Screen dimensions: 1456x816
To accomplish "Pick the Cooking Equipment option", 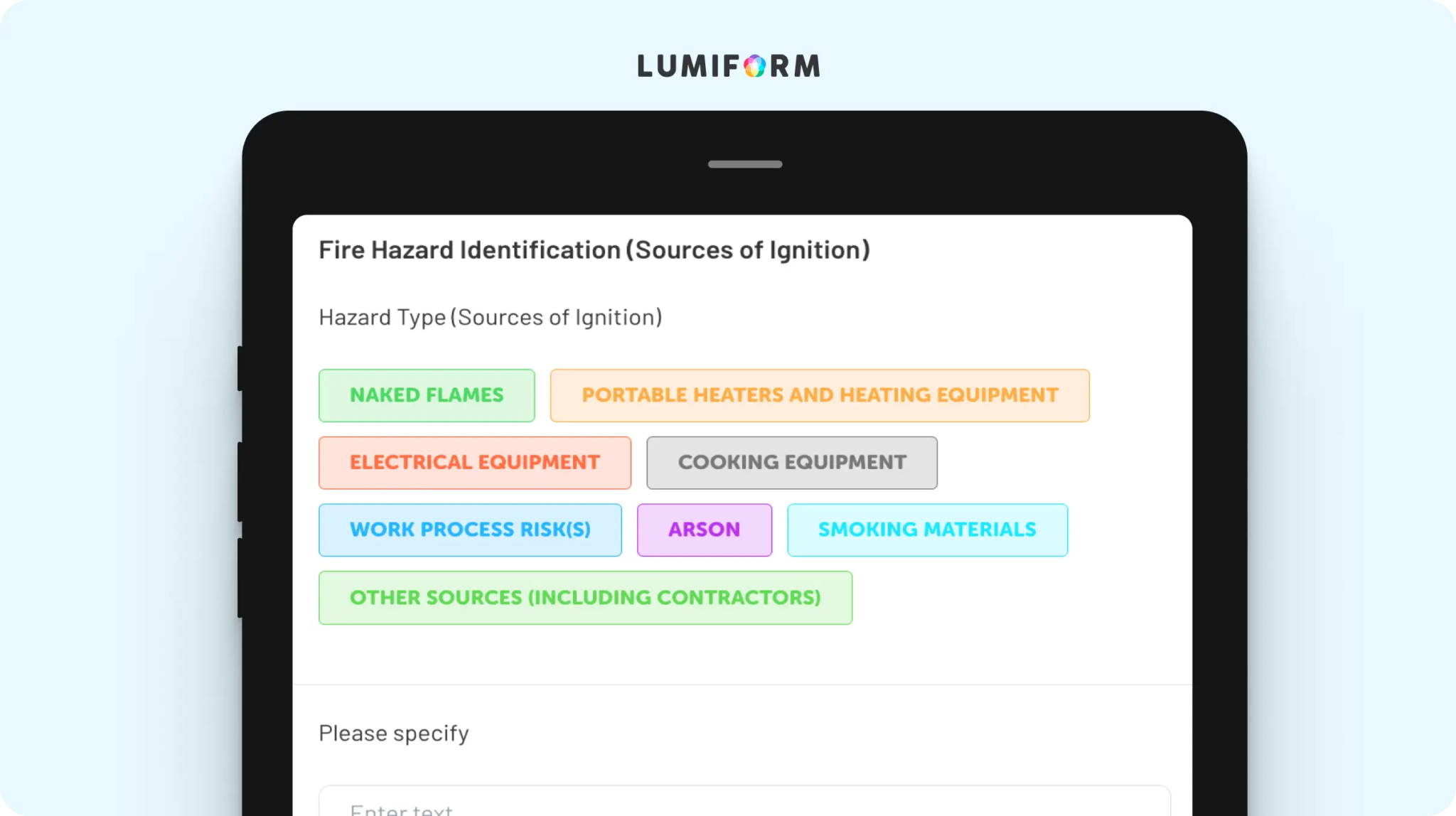I will click(x=792, y=463).
